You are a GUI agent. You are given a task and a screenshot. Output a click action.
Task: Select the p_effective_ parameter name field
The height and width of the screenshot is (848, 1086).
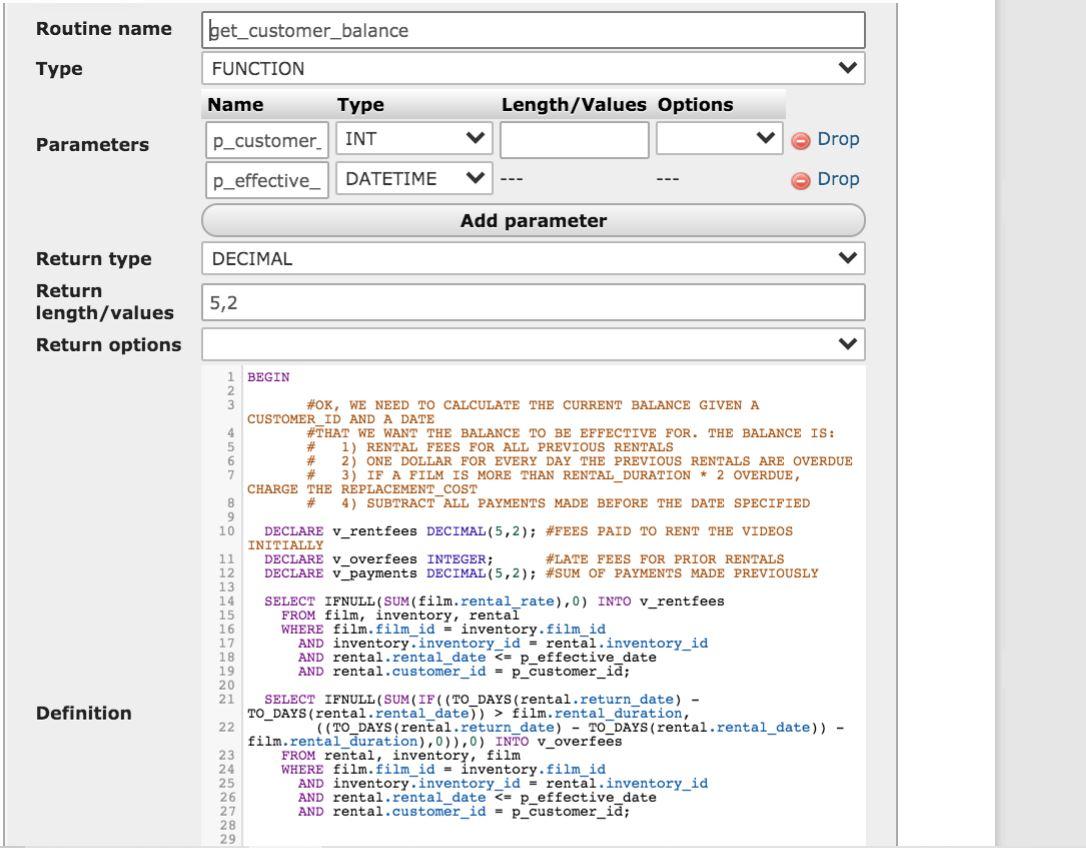[x=265, y=178]
